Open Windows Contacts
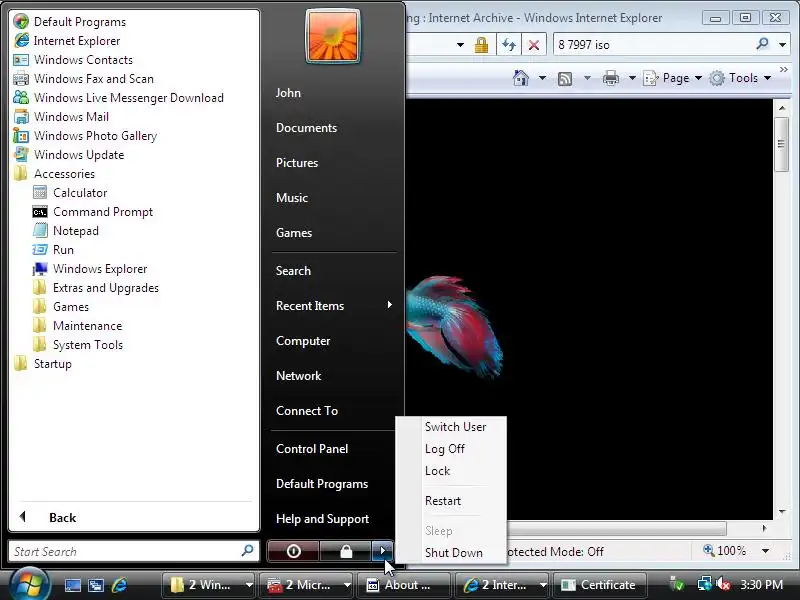Viewport: 800px width, 600px height. point(73,60)
